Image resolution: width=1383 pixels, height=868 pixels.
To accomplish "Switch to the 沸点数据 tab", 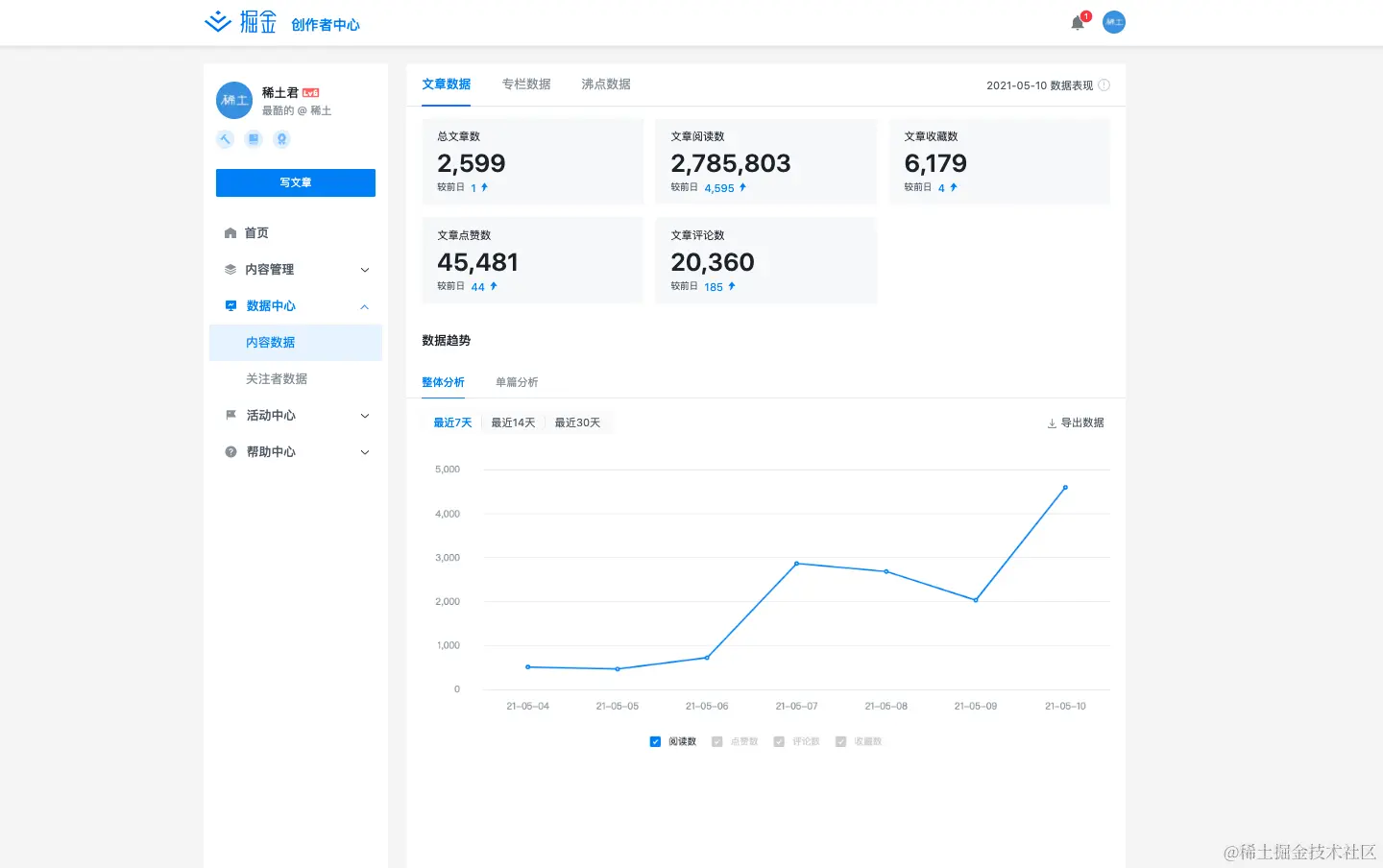I will point(606,84).
